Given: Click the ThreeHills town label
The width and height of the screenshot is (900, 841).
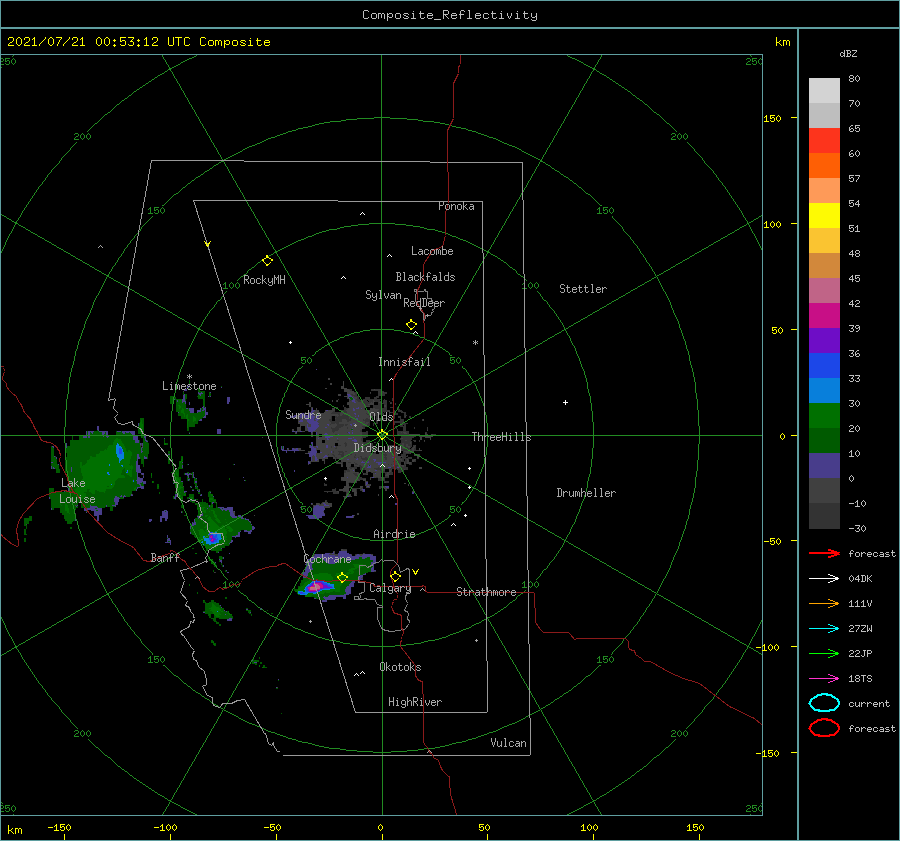Looking at the screenshot, I should click(501, 437).
